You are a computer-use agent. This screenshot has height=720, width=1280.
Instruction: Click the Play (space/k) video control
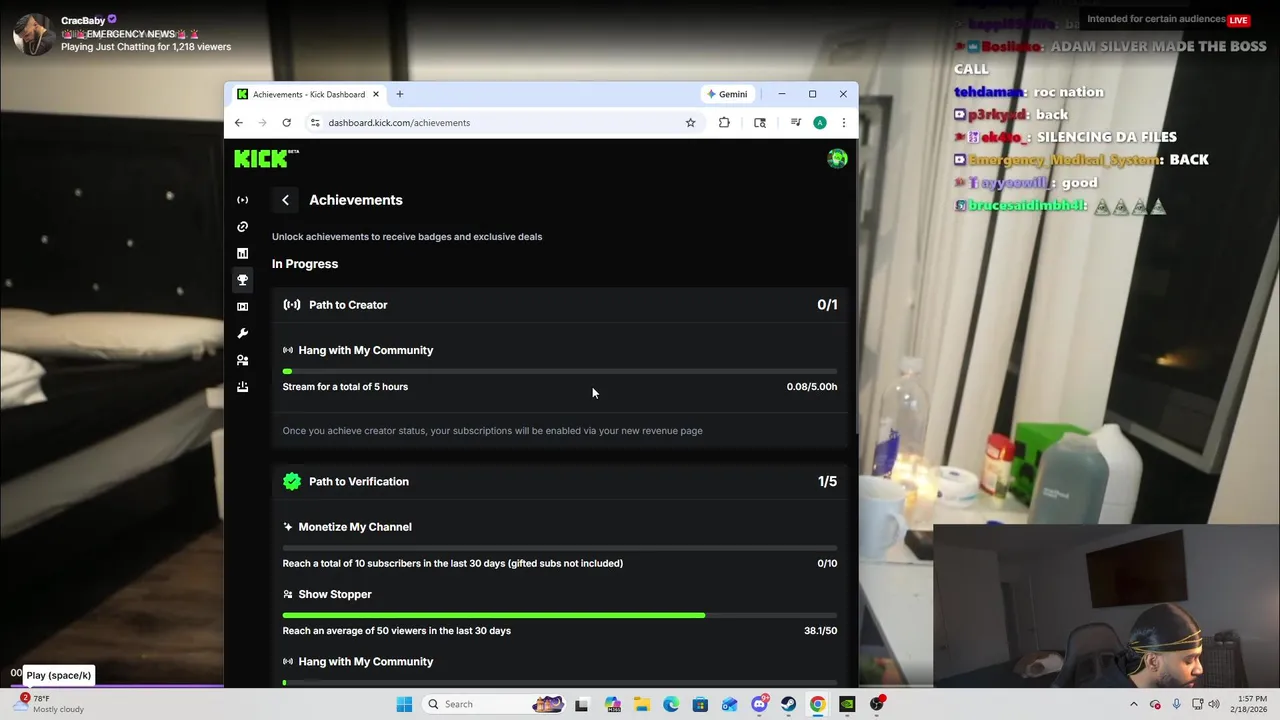(x=58, y=675)
